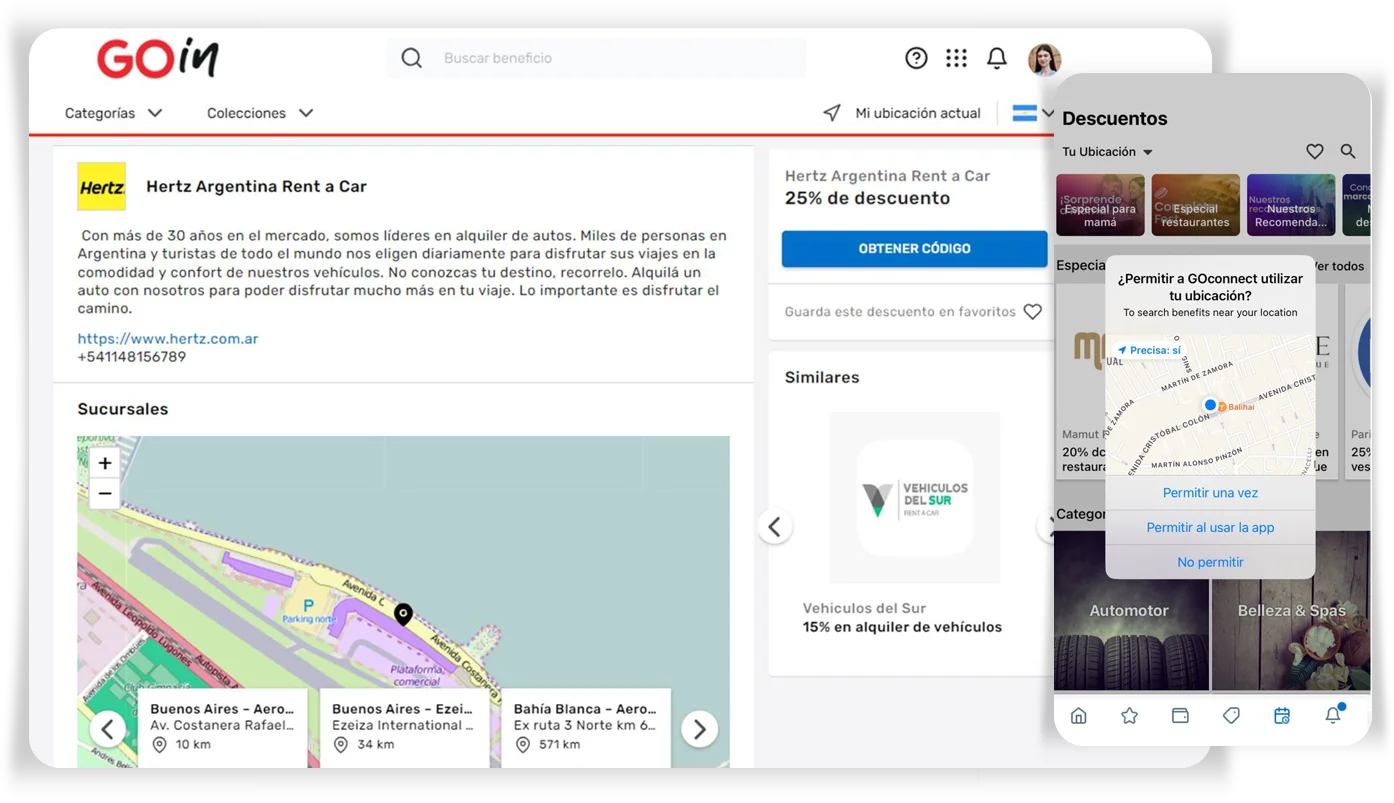Tap the star icon in mobile bottom bar
Screen dimensions: 1394x803
[1129, 715]
